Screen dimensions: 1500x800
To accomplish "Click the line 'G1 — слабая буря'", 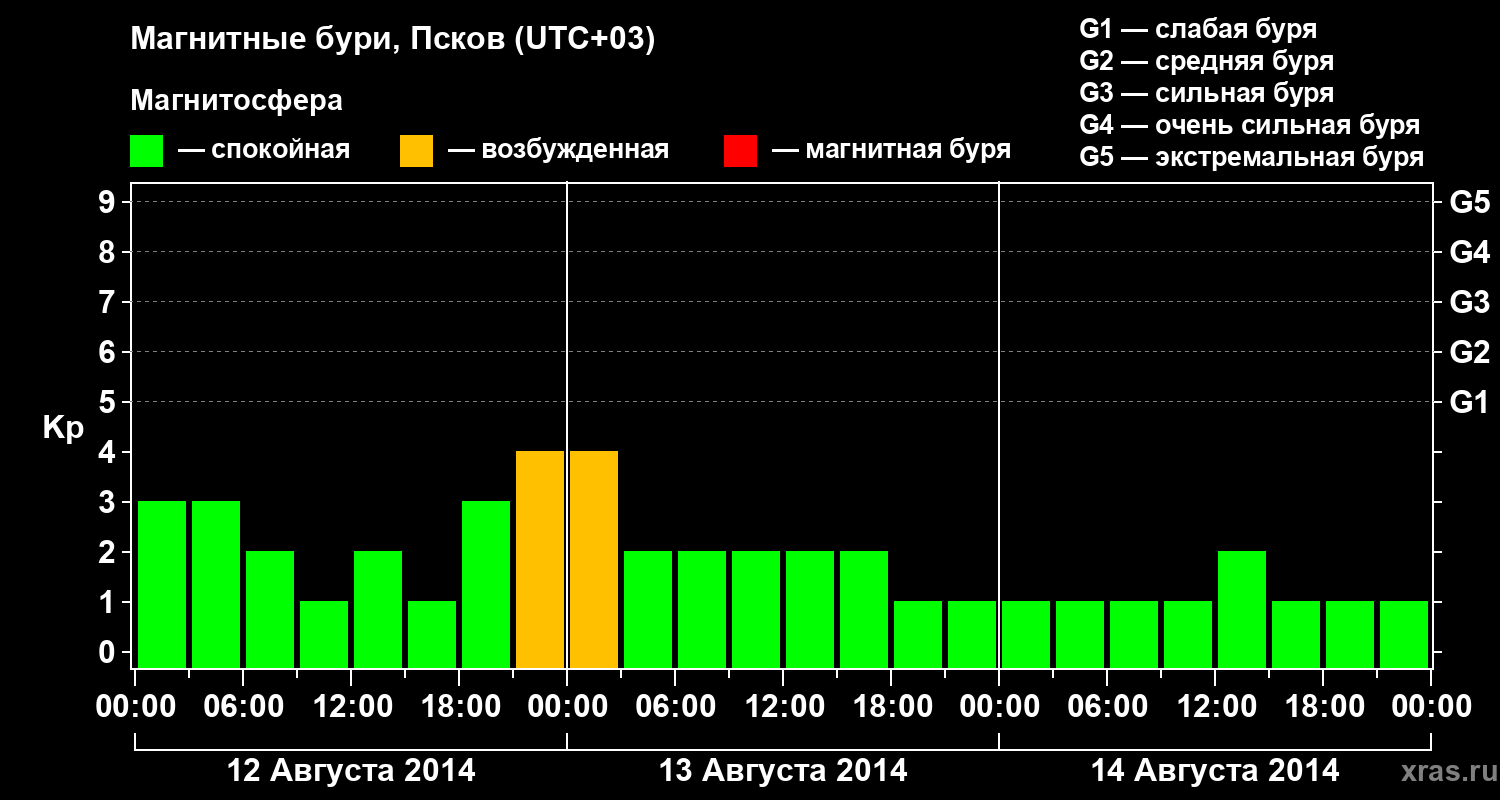I will click(x=1198, y=29).
